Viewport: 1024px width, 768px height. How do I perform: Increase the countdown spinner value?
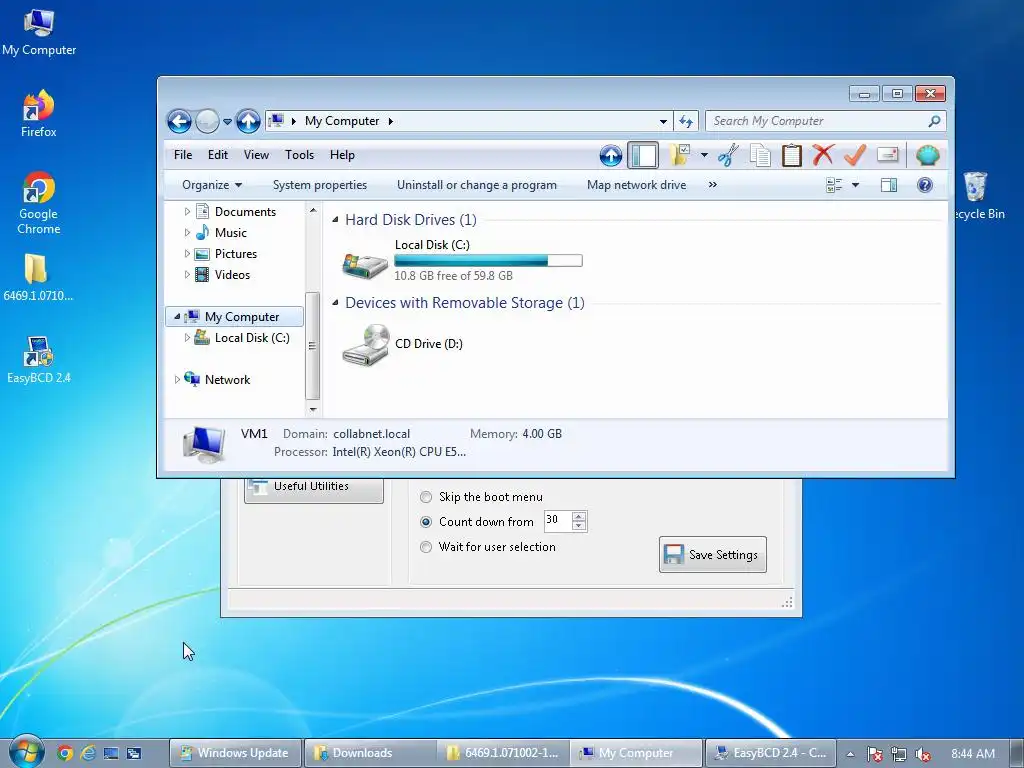[579, 516]
